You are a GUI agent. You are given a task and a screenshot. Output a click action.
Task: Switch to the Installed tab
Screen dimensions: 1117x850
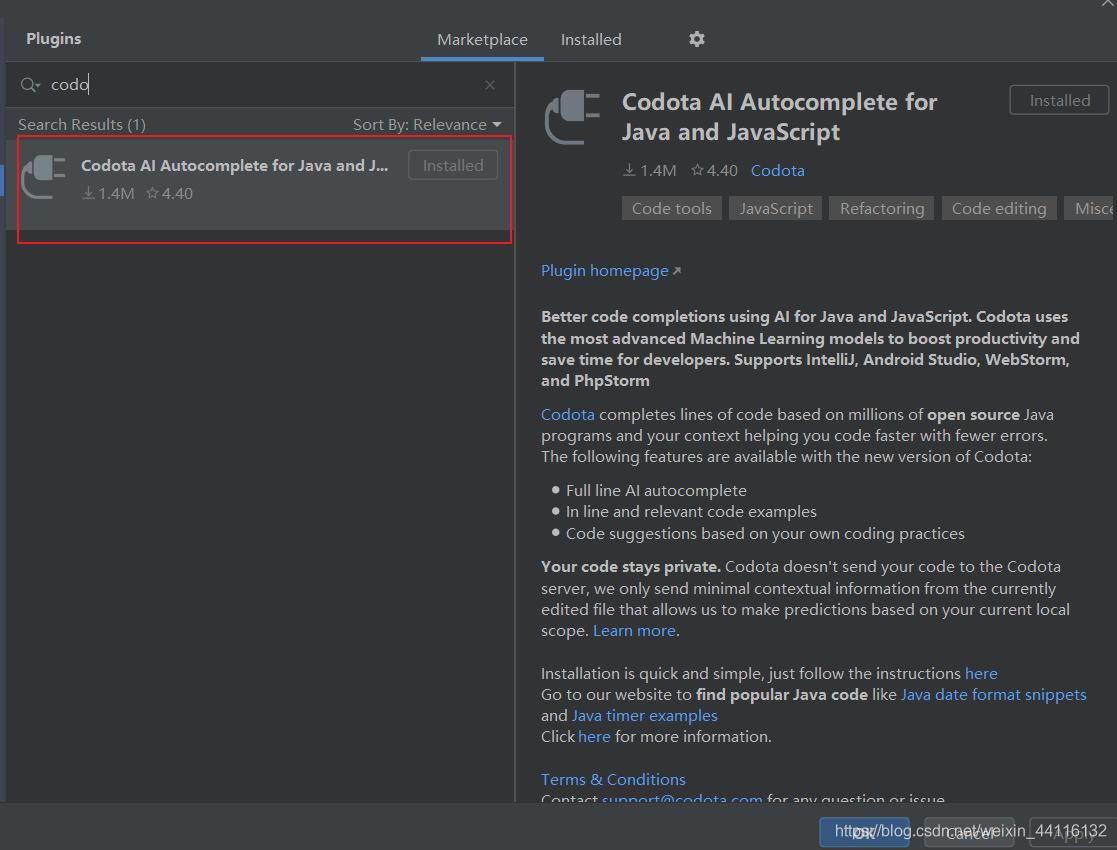pos(591,40)
